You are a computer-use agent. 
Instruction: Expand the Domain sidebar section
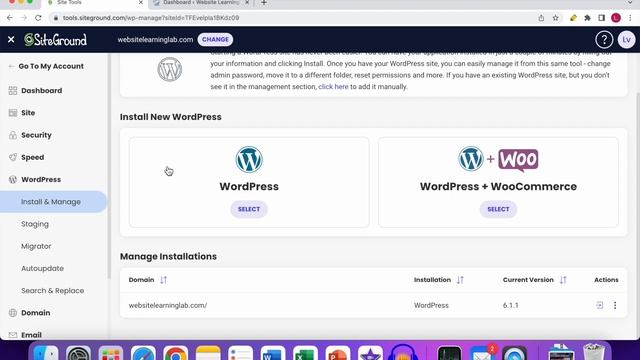(36, 313)
